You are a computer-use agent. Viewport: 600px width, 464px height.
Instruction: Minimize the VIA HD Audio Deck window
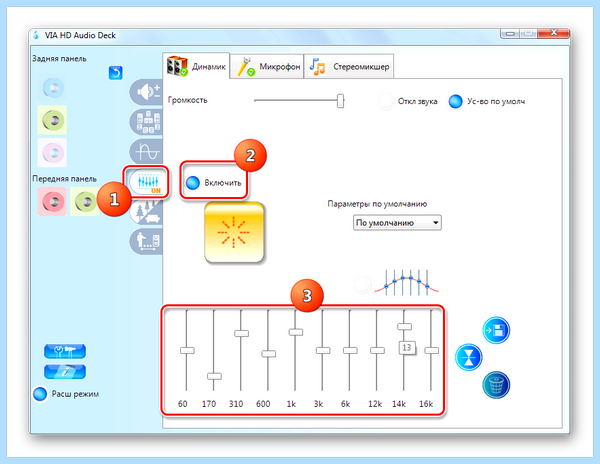point(509,34)
